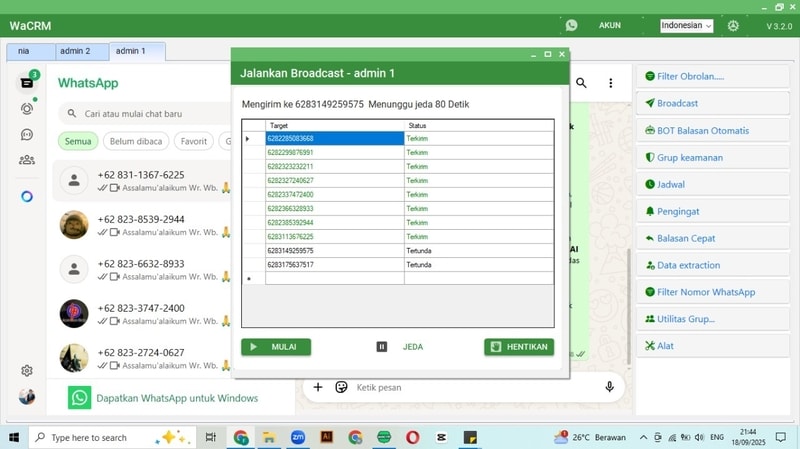Click the pause icon next to JEDA
800x449 pixels.
pyautogui.click(x=382, y=347)
